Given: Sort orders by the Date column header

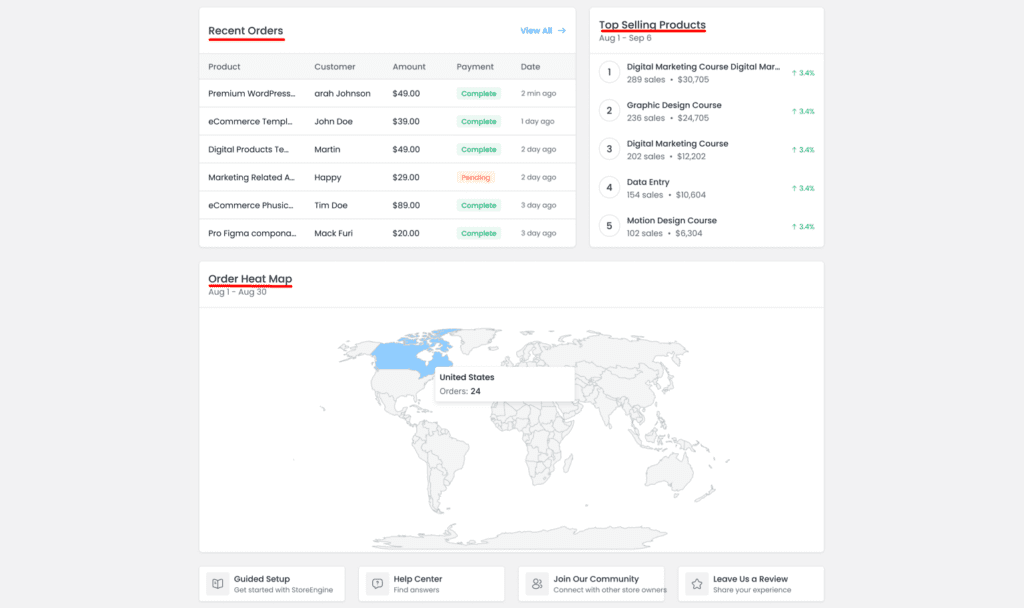Looking at the screenshot, I should pyautogui.click(x=528, y=67).
